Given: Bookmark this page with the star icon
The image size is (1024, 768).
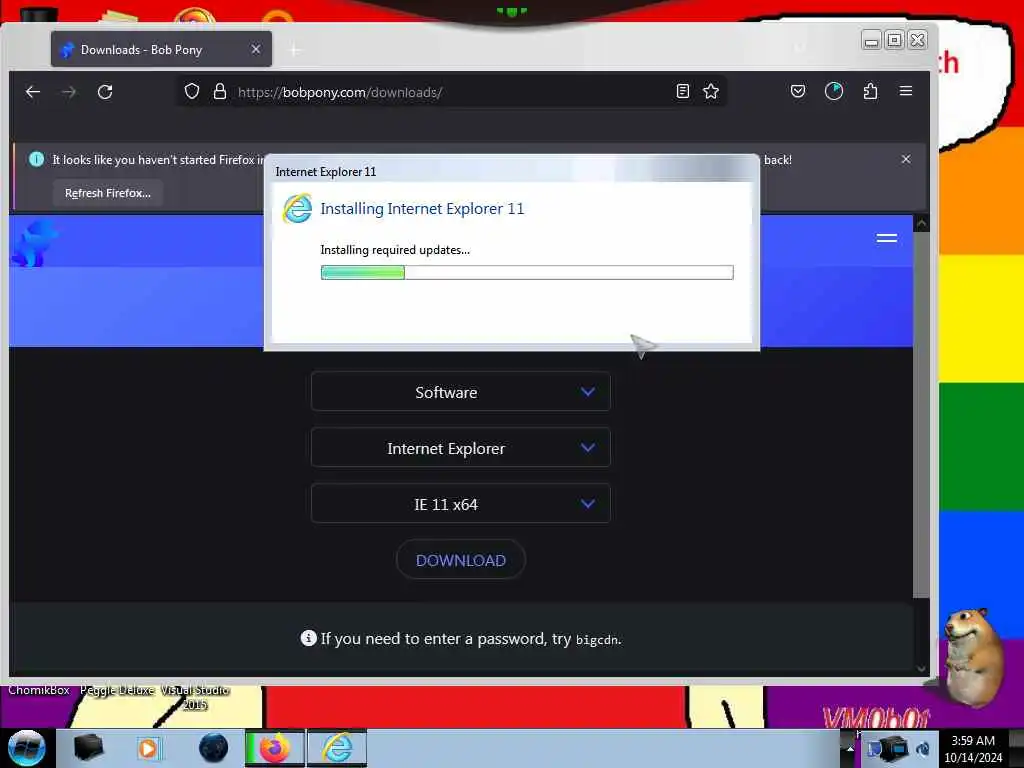Looking at the screenshot, I should (711, 91).
